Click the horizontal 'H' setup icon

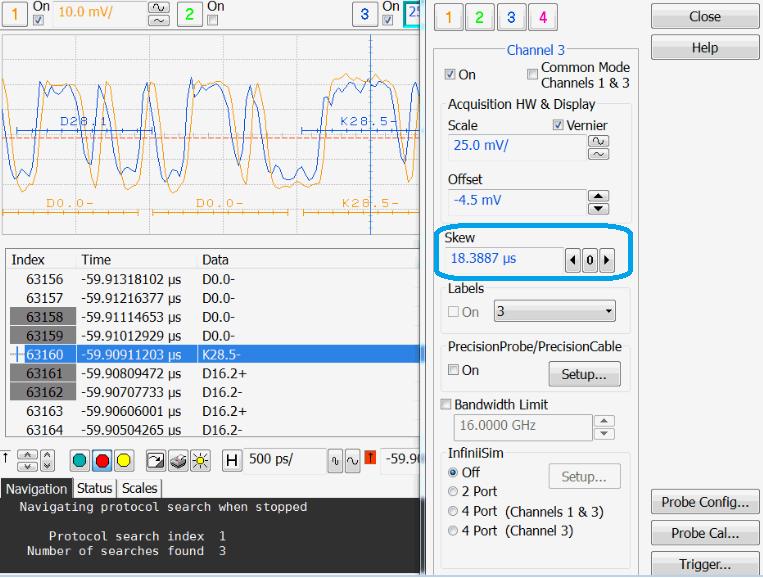(x=232, y=460)
